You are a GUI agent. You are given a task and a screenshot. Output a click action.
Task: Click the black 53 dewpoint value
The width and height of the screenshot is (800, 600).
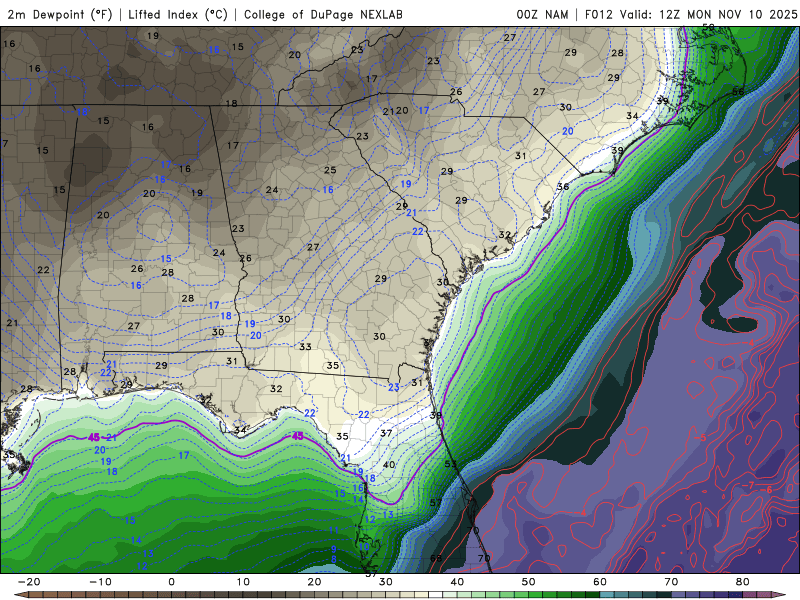[451, 464]
